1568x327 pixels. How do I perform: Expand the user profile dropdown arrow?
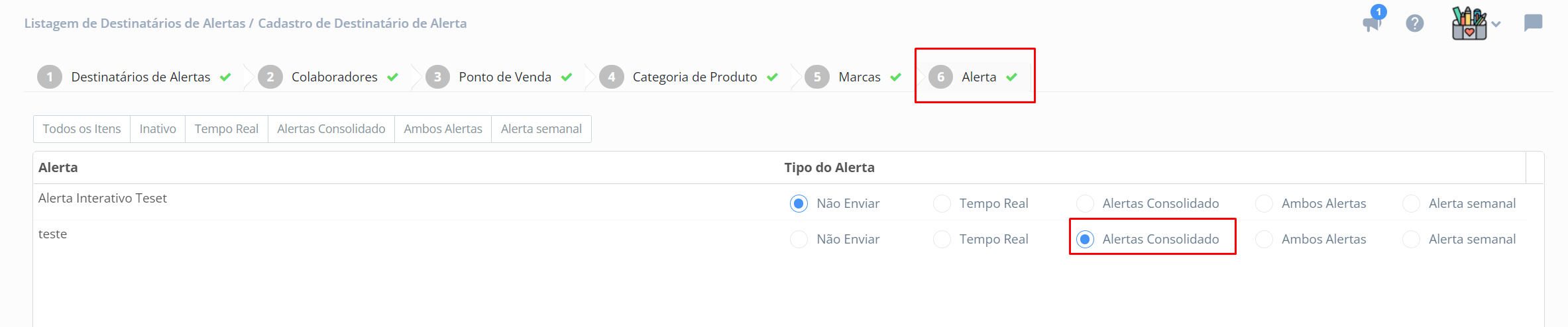[x=1496, y=24]
